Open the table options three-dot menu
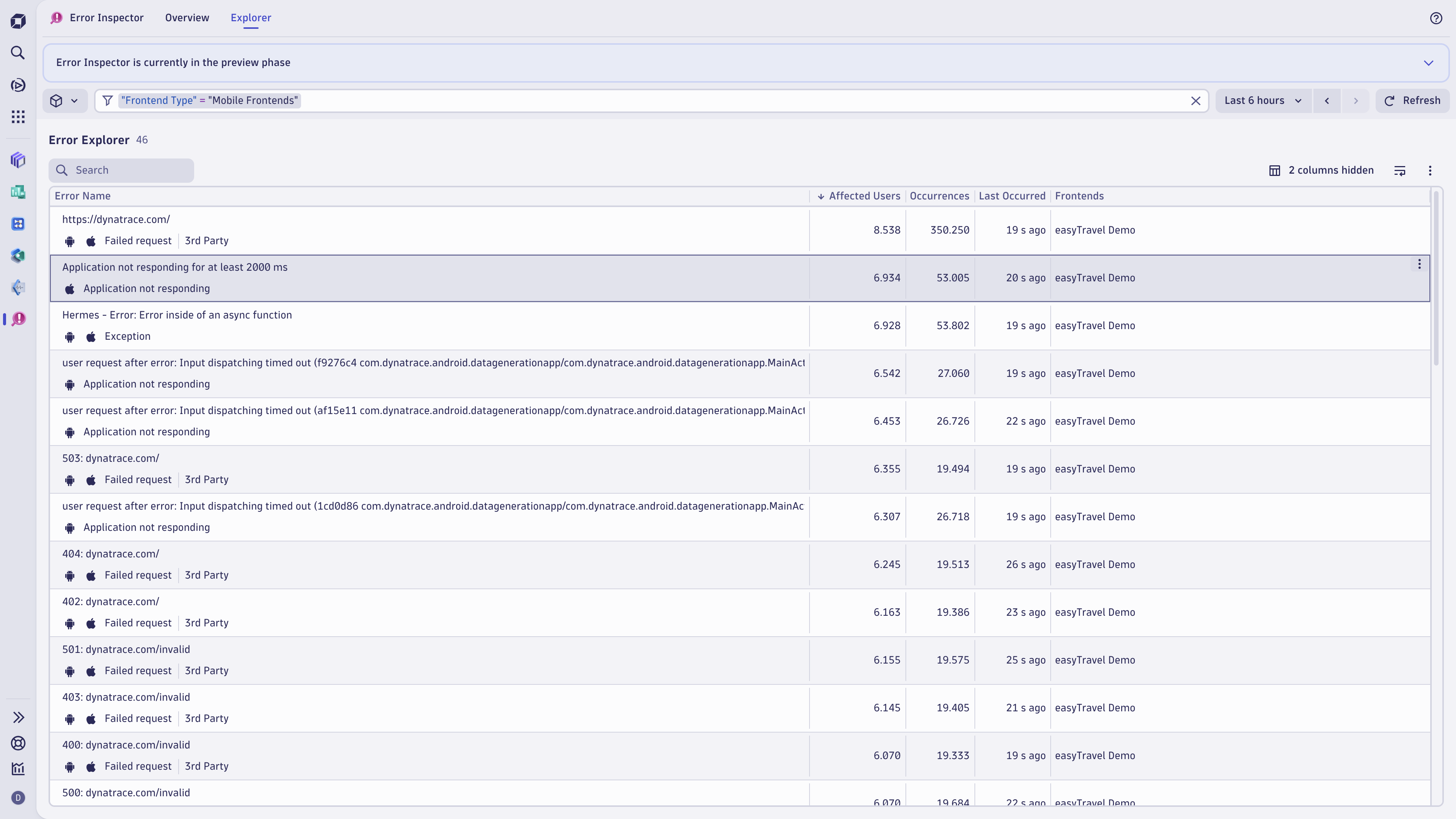Screen dimensions: 1456x819 click(x=1430, y=171)
